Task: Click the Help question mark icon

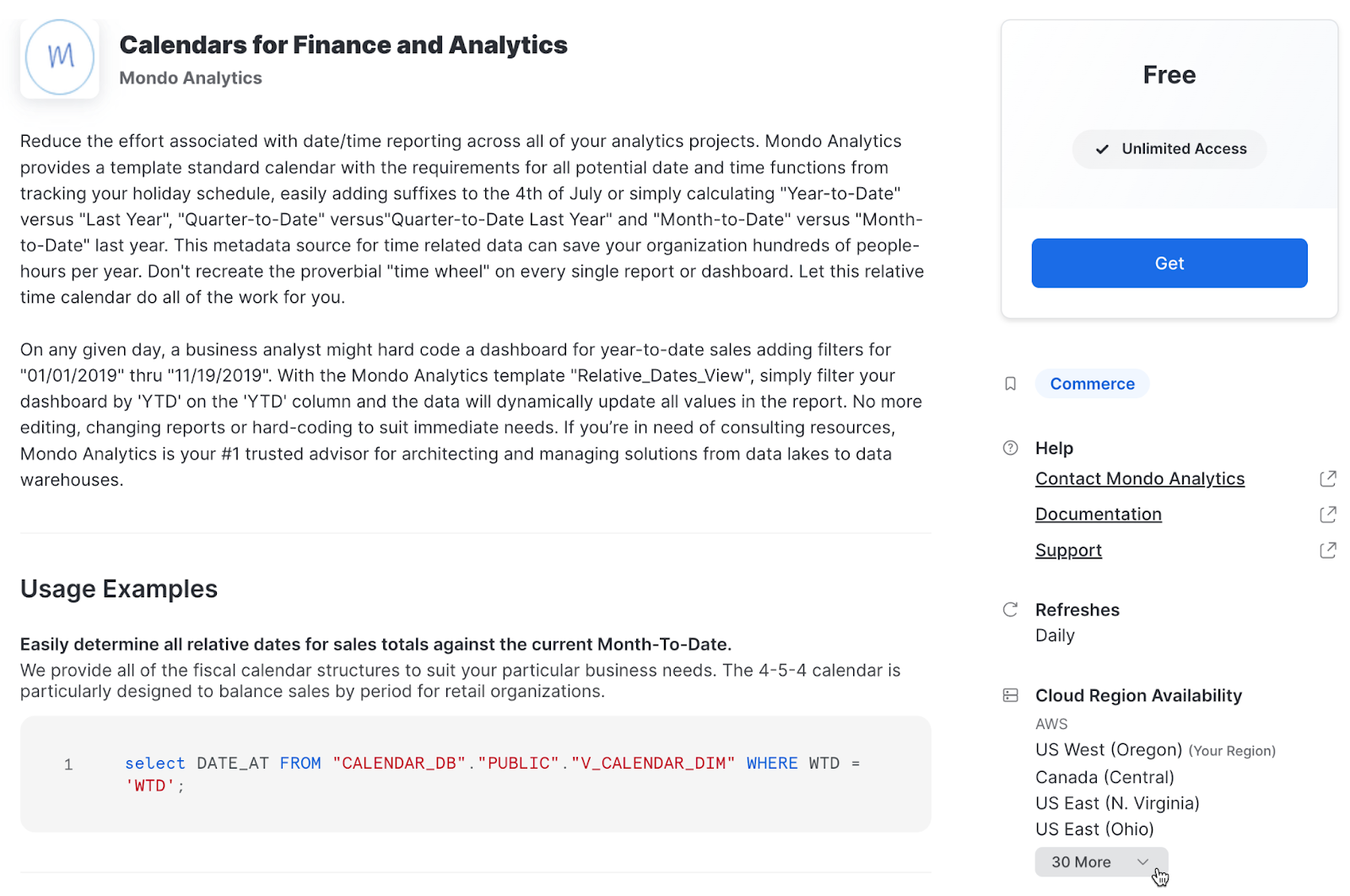Action: pos(1010,448)
